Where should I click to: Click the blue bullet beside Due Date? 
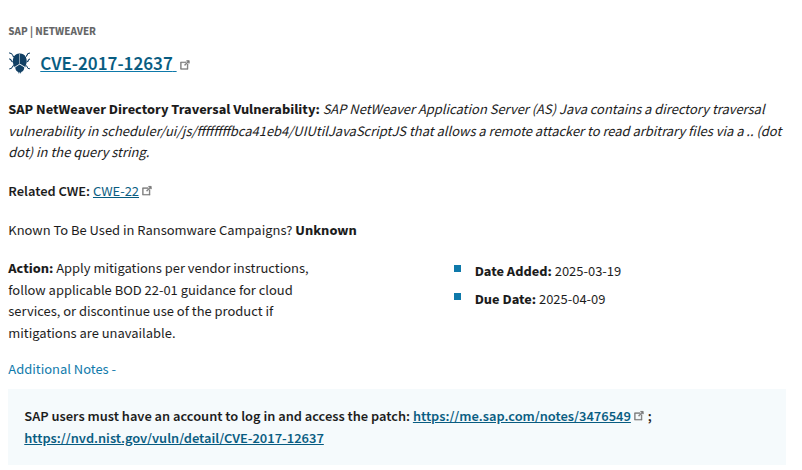(458, 297)
